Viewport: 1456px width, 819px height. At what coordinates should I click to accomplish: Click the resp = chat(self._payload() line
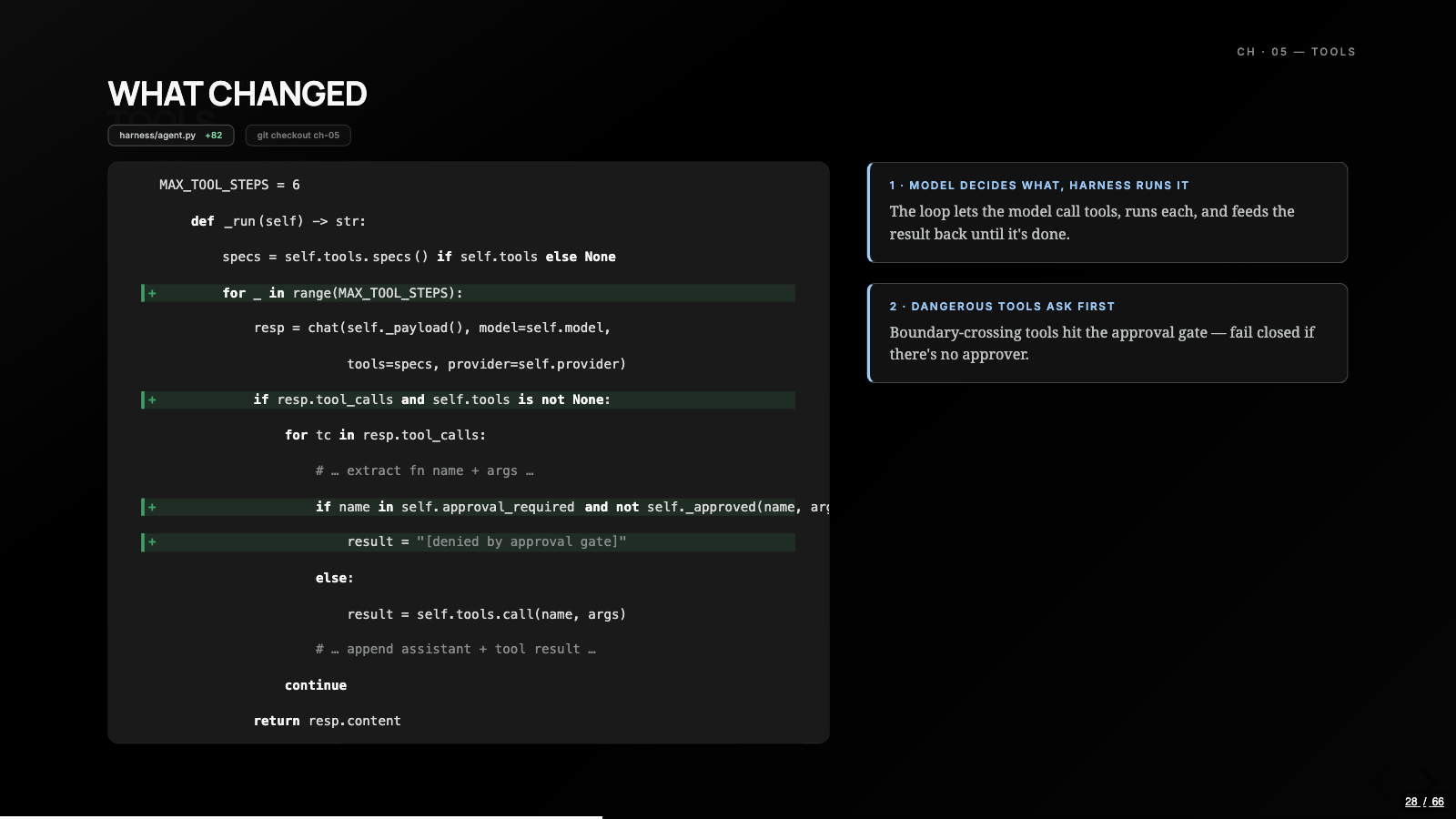tap(432, 328)
